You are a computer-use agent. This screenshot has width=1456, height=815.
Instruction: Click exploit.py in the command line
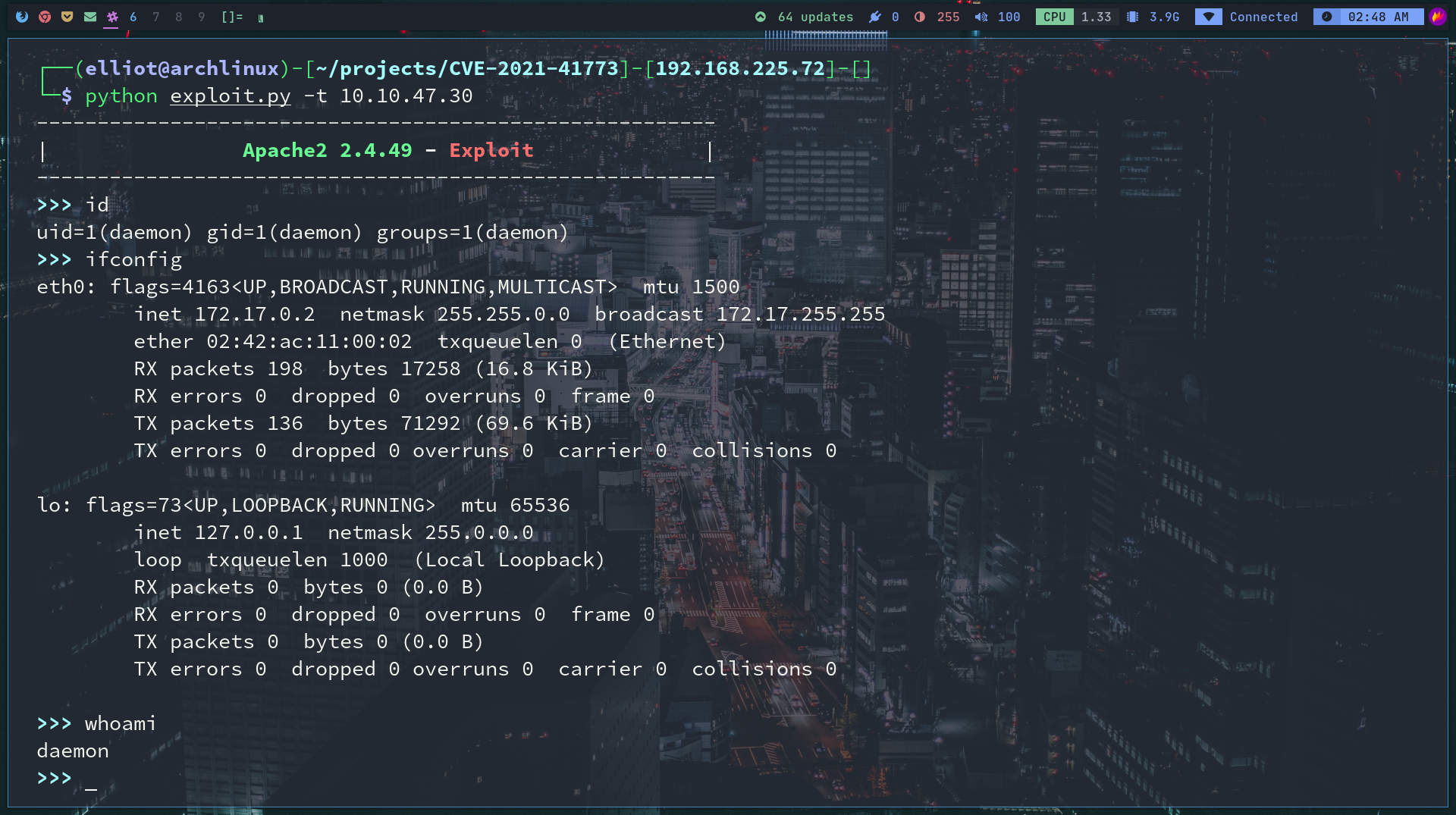[x=231, y=96]
